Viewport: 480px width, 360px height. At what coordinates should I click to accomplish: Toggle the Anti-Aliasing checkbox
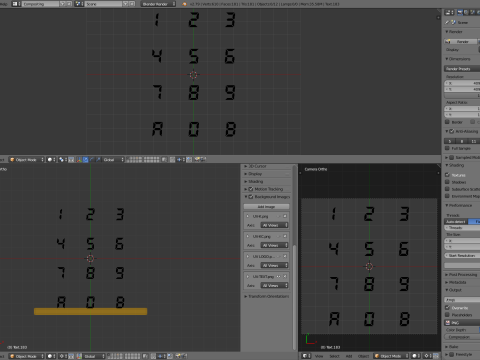[452, 131]
